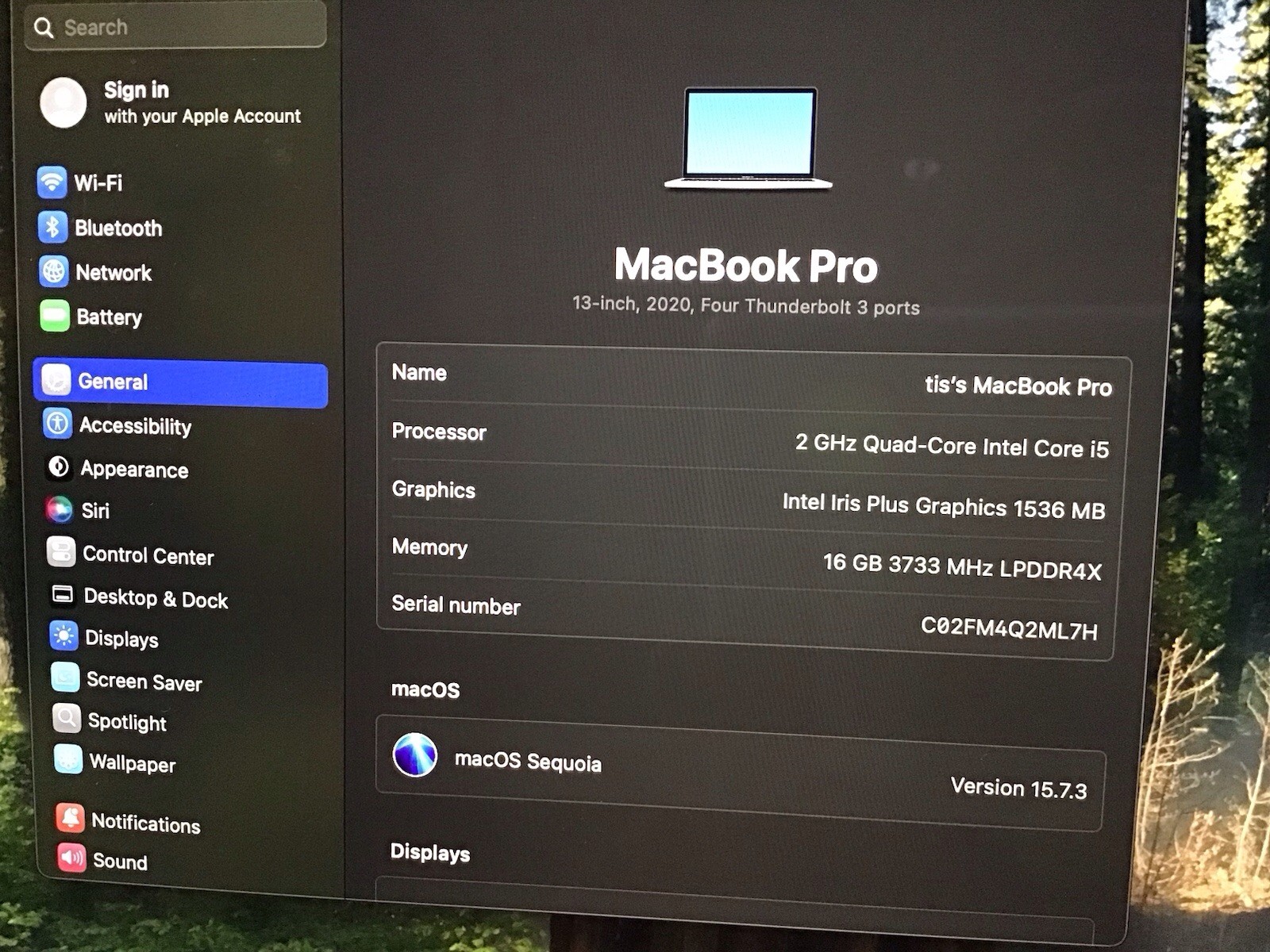1270x952 pixels.
Task: Navigate to Control Center settings
Action: [148, 555]
